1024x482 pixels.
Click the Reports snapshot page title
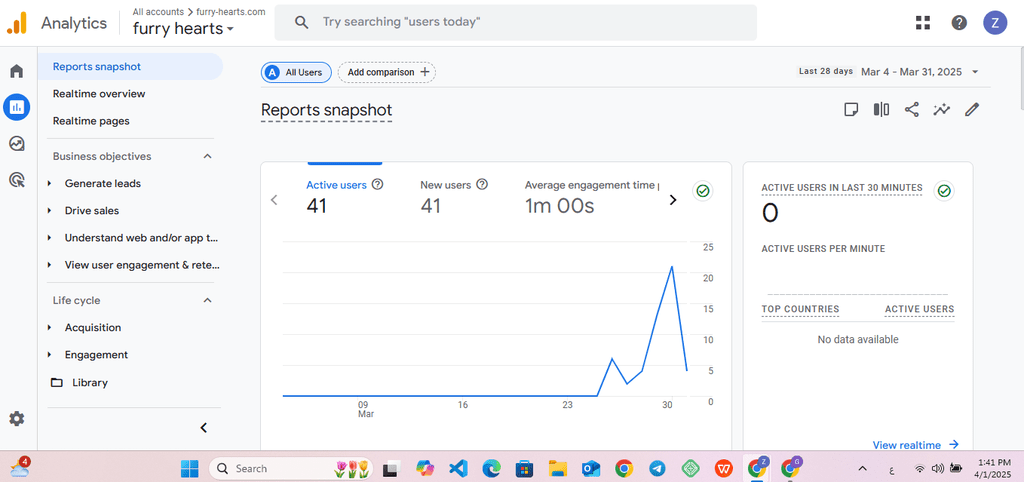327,110
